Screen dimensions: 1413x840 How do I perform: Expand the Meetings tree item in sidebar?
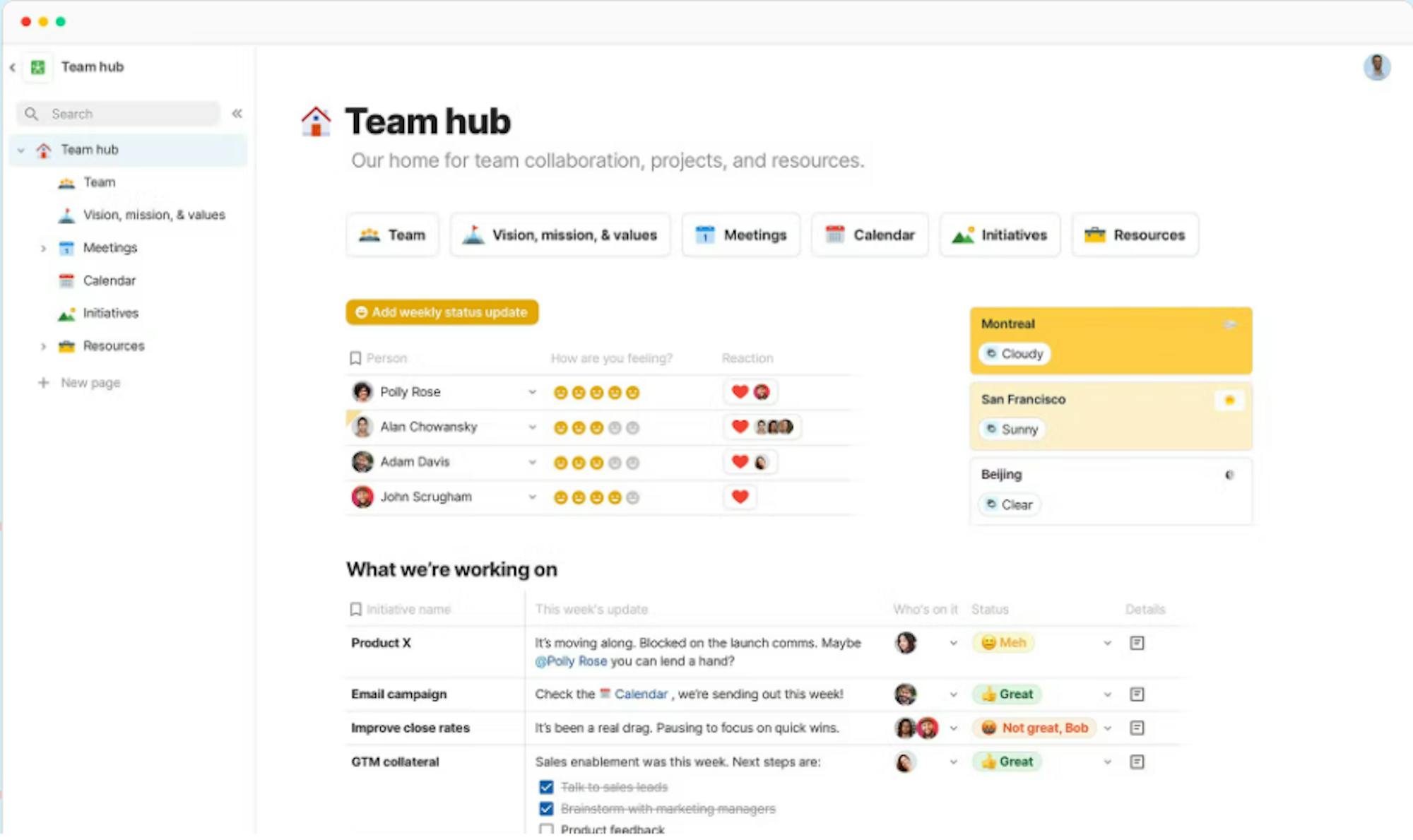(43, 248)
